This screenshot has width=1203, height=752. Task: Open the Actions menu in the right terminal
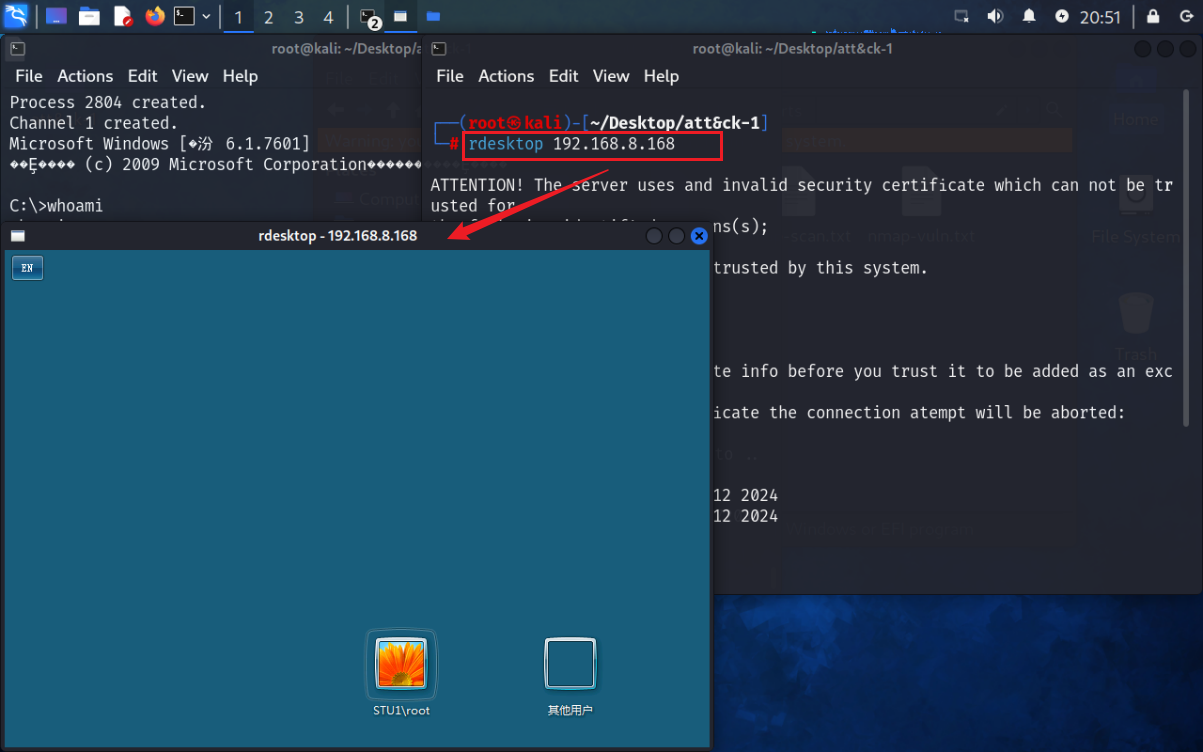[x=506, y=76]
